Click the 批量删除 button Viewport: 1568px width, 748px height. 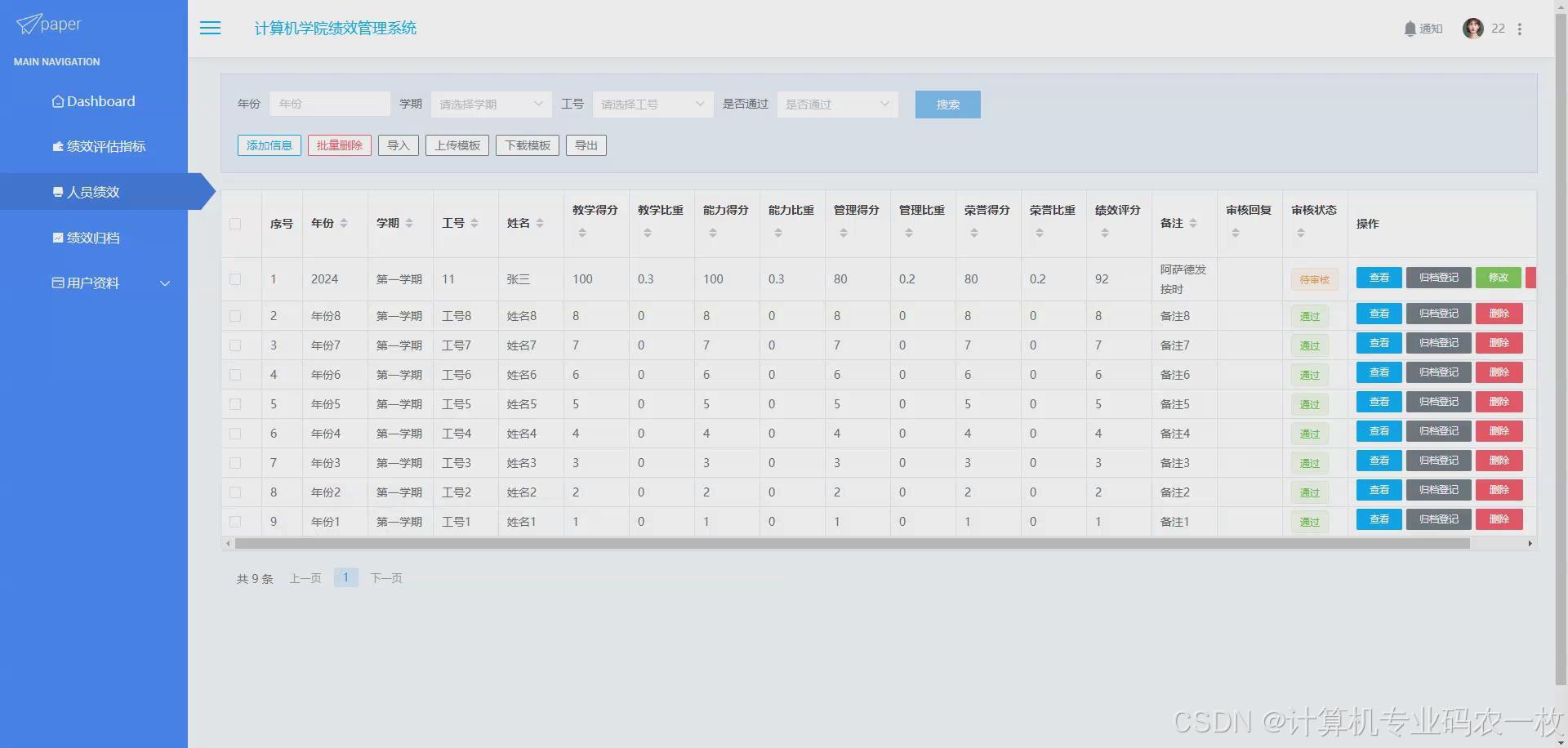tap(340, 145)
